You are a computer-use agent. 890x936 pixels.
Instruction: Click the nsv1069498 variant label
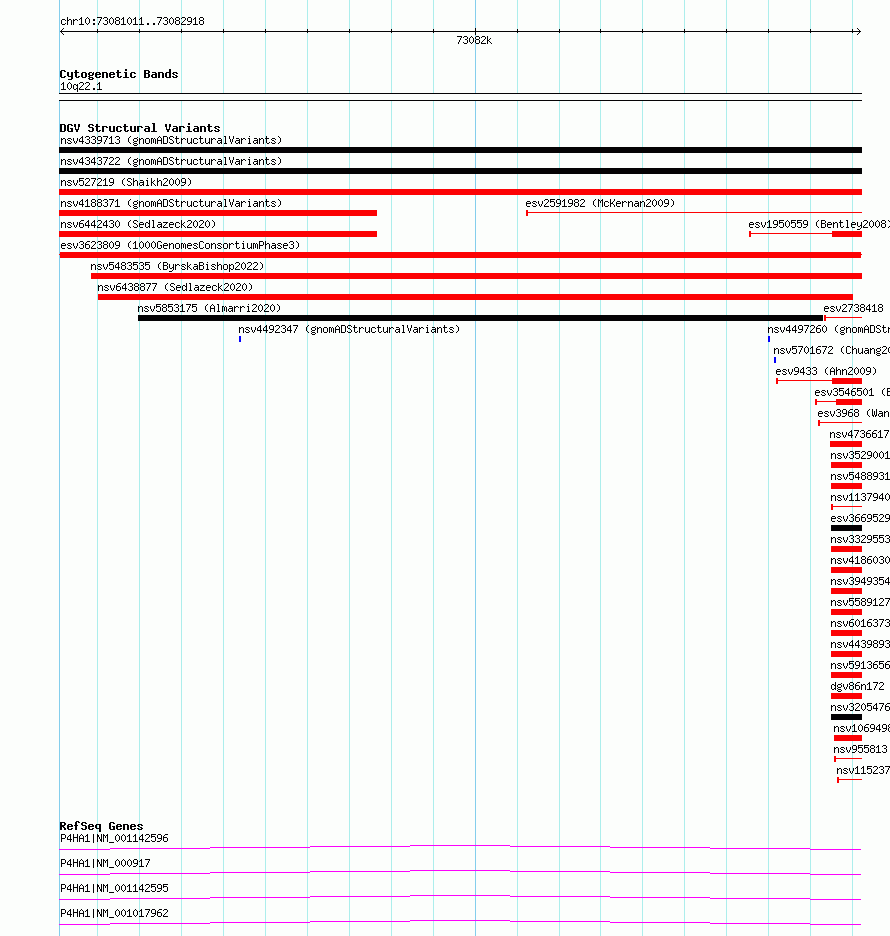861,728
